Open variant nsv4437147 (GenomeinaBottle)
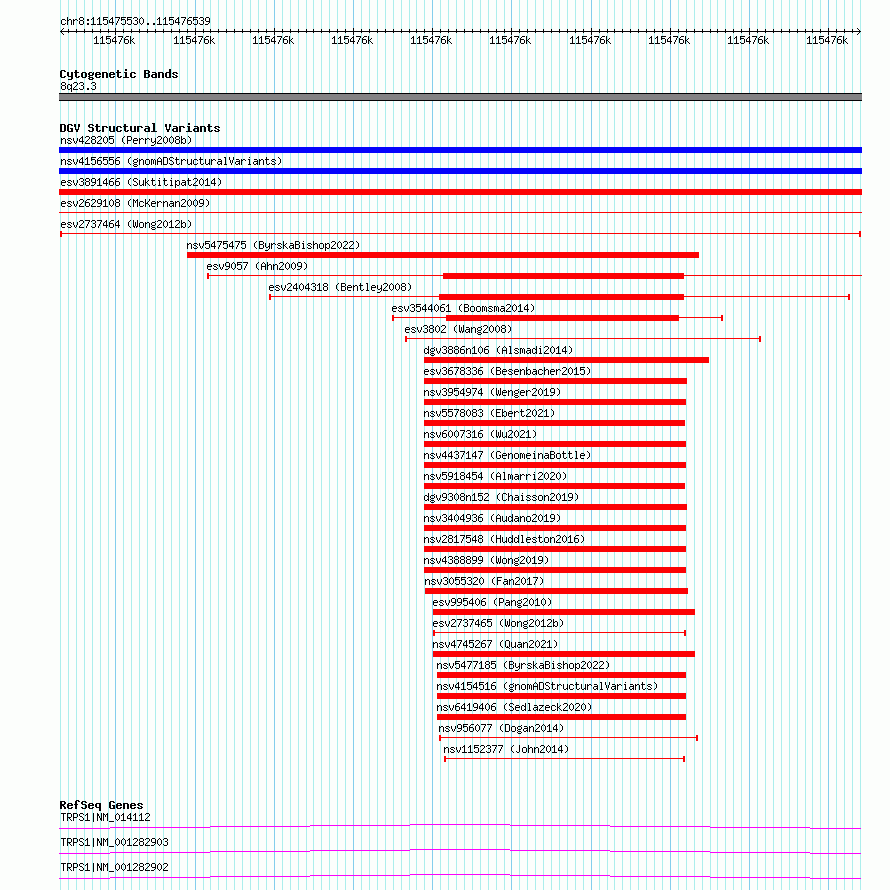 (x=507, y=455)
